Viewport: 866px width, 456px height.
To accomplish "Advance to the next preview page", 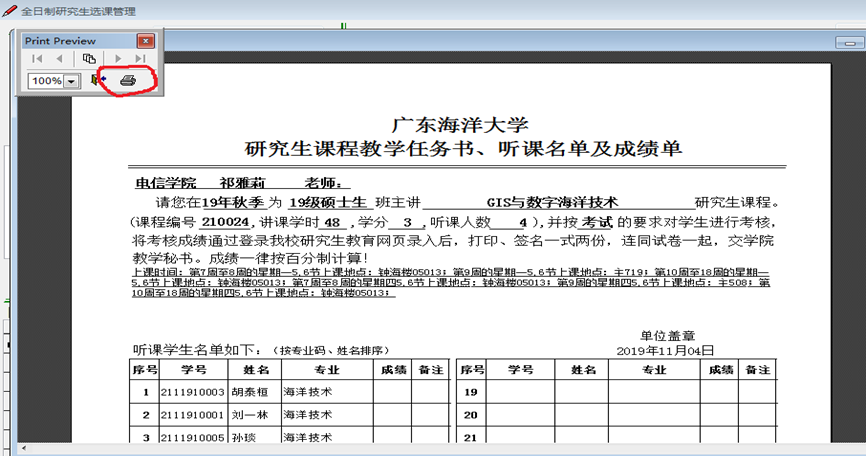I will point(118,60).
